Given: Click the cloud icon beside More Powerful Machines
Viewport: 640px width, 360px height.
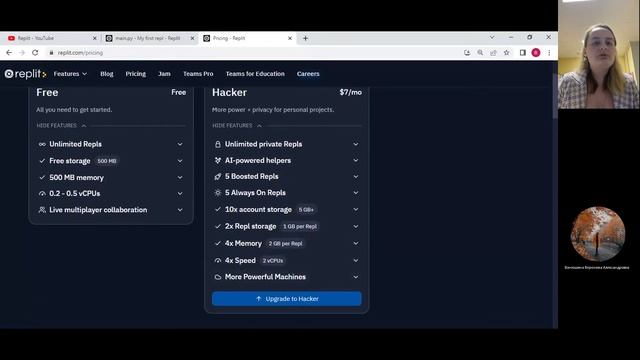Looking at the screenshot, I should [218, 277].
